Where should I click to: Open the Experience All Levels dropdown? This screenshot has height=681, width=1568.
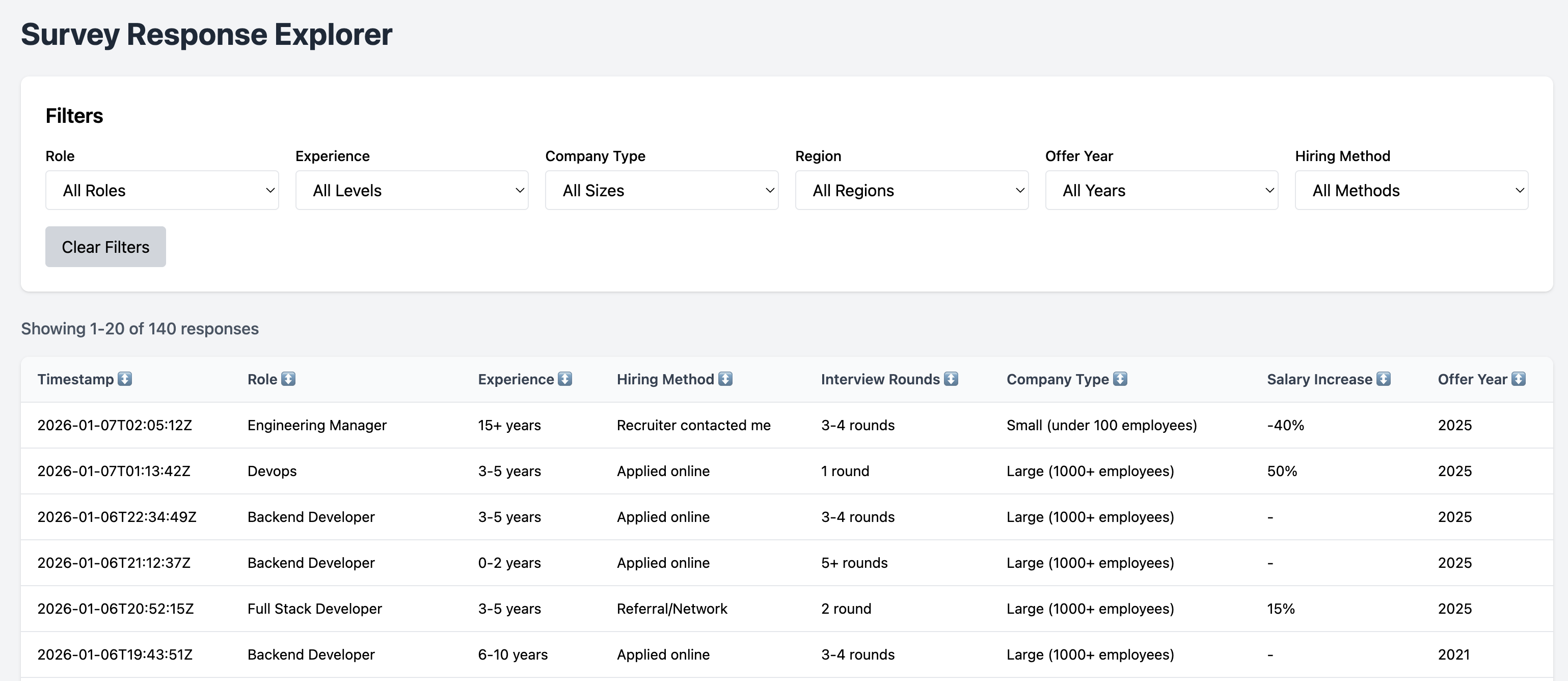click(x=412, y=190)
